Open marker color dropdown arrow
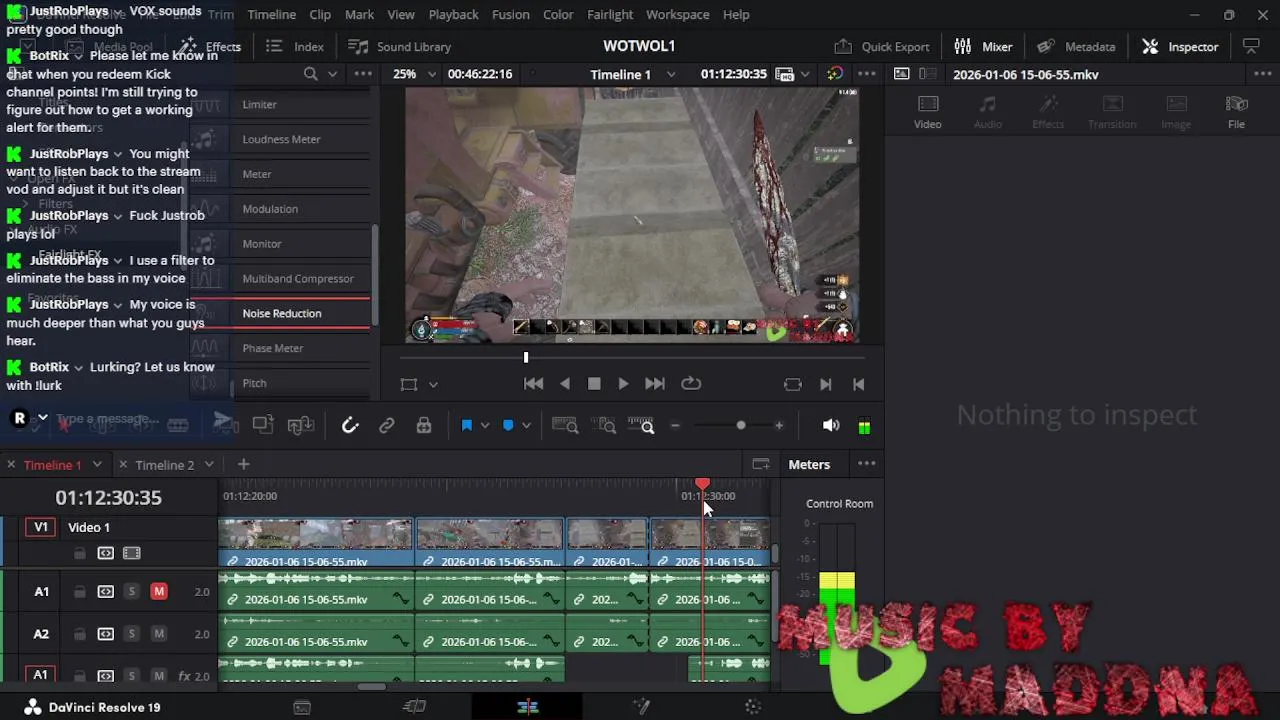The height and width of the screenshot is (720, 1280). click(x=526, y=425)
